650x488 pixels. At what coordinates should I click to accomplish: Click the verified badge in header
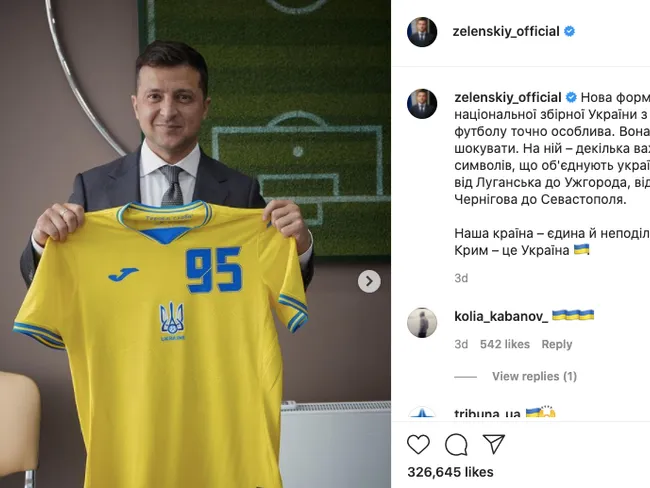[570, 31]
